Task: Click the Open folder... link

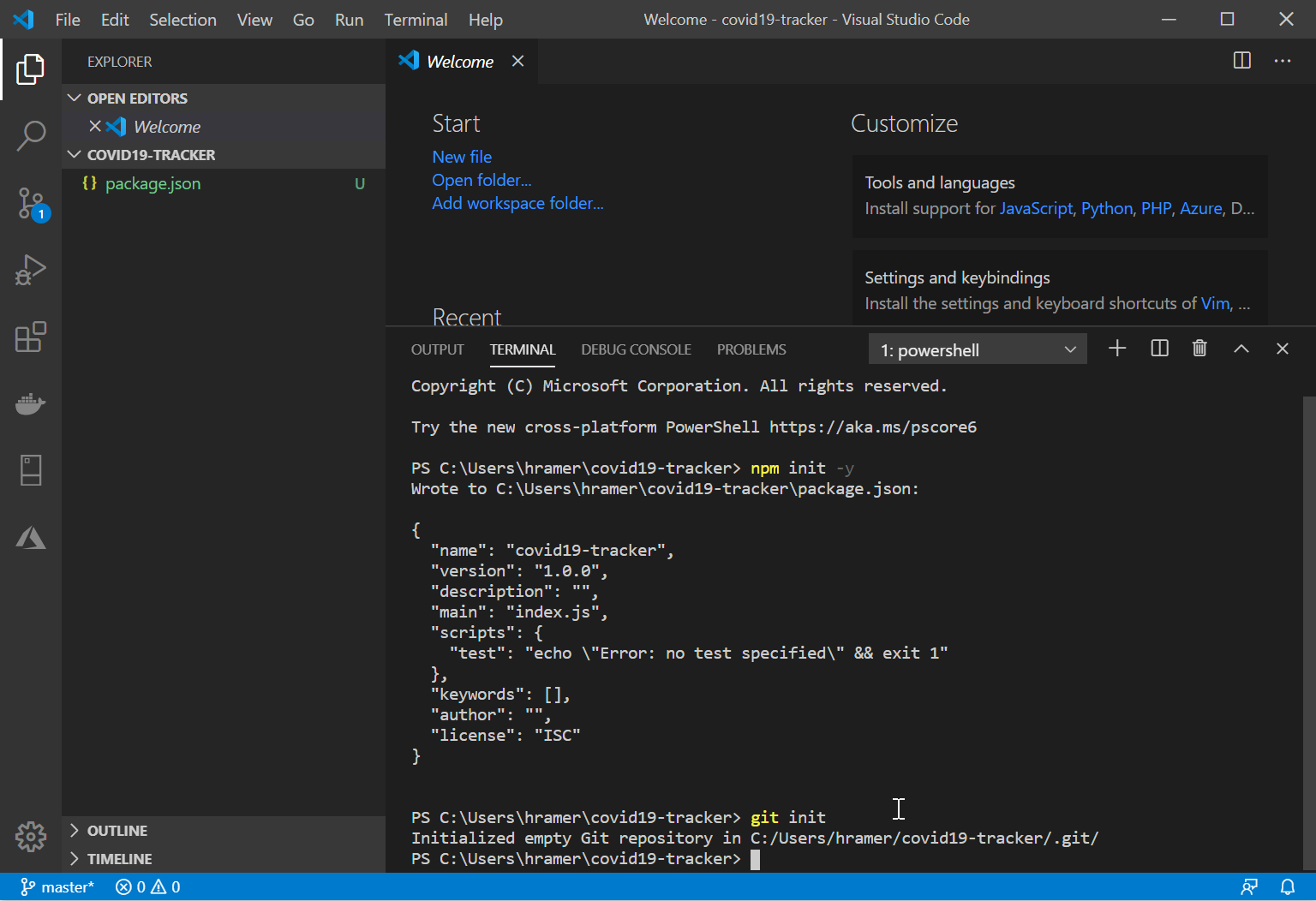Action: coord(482,180)
